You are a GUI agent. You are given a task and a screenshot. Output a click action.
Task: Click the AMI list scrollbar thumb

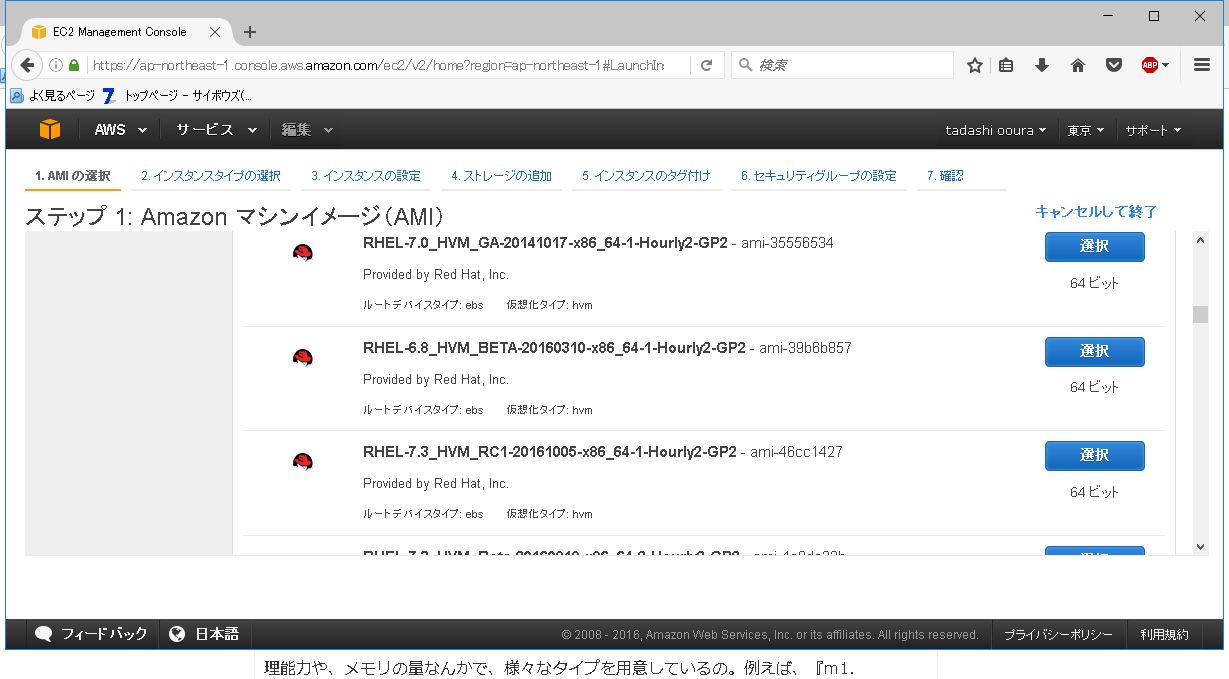click(x=1201, y=314)
